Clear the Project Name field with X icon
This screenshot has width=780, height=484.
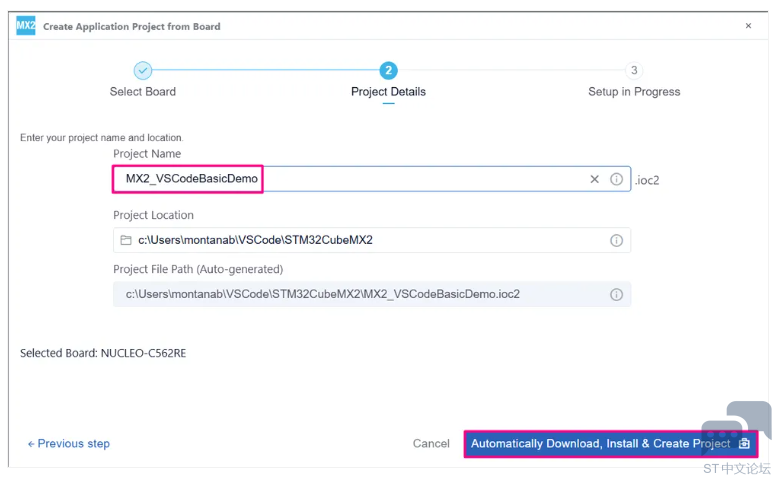tap(594, 179)
